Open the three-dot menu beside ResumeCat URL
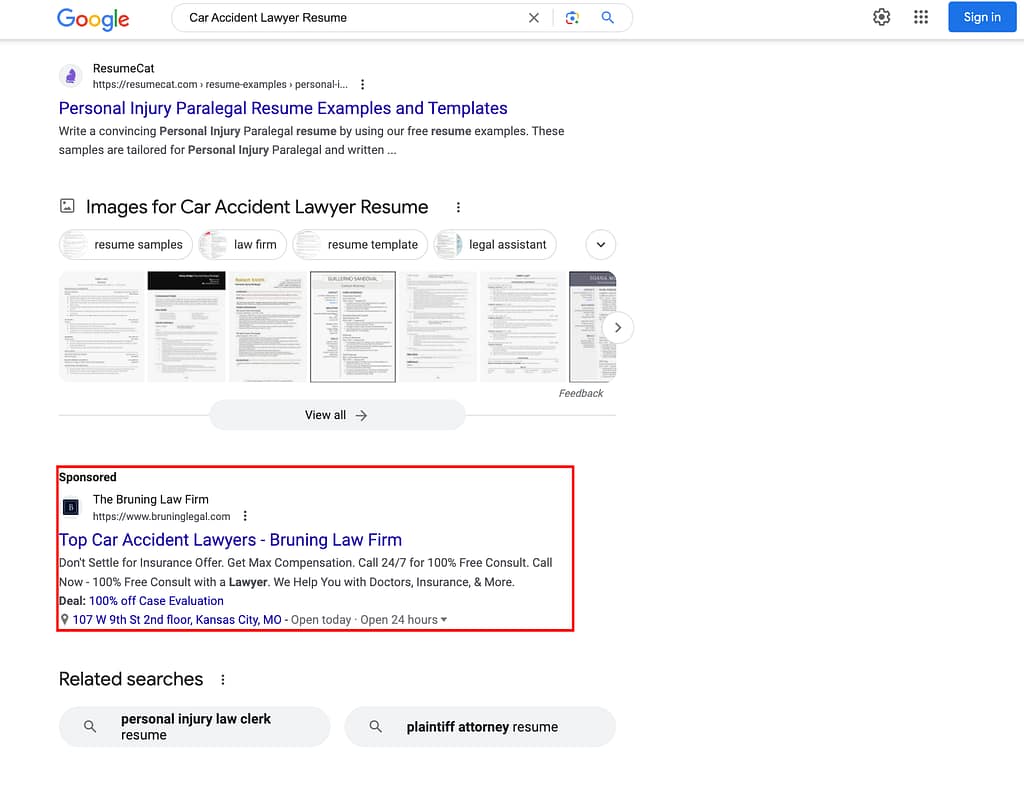This screenshot has width=1024, height=812. (362, 84)
